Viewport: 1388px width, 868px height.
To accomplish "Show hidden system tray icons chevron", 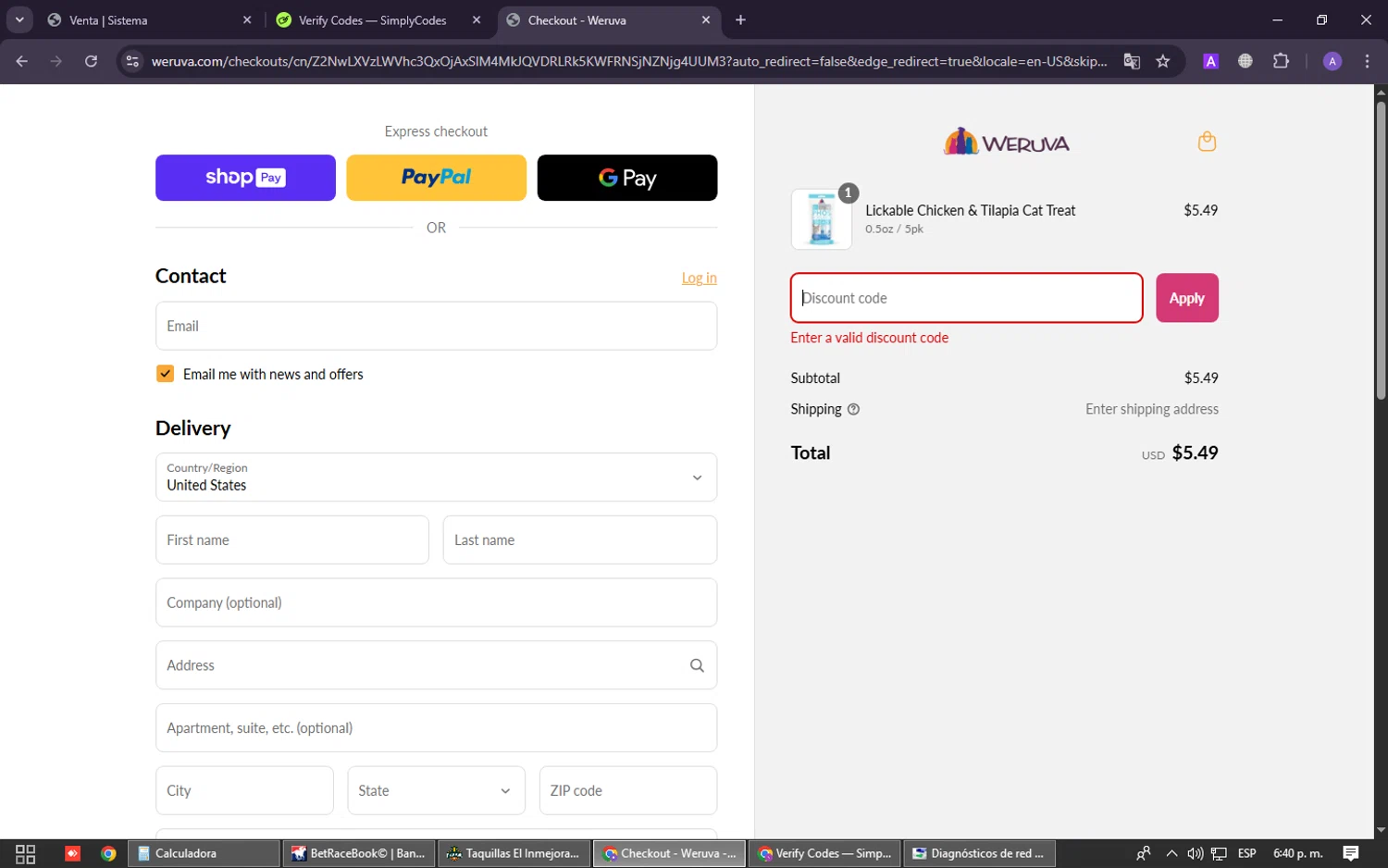I will click(1171, 853).
